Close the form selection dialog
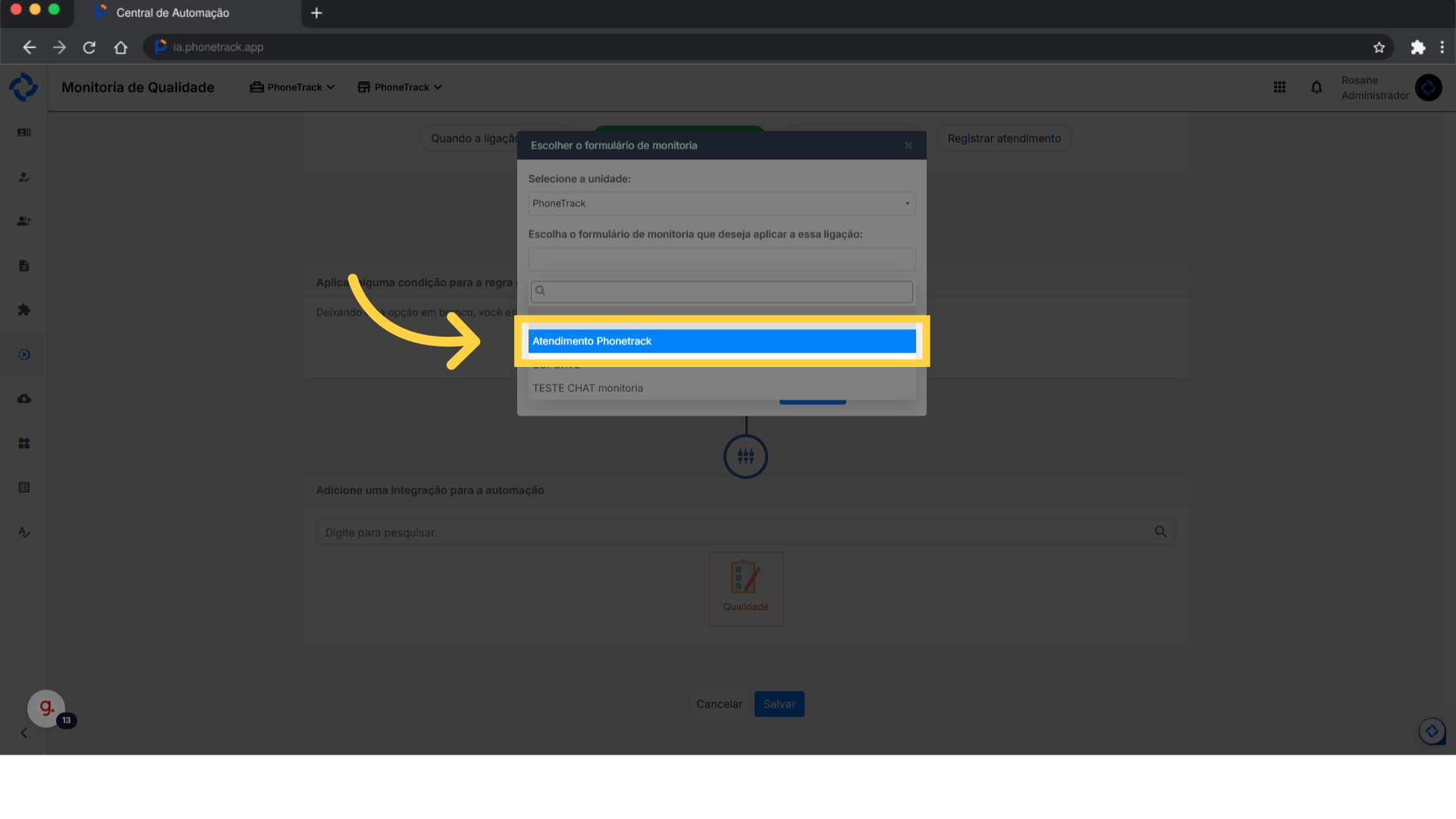 coord(908,146)
